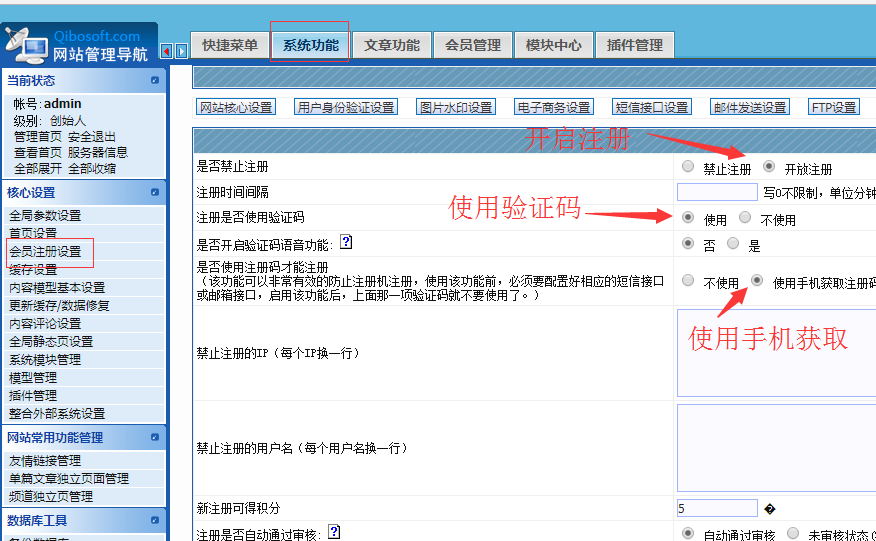Click the left arrow beside the navigation header
This screenshot has height=541, width=876.
click(167, 51)
